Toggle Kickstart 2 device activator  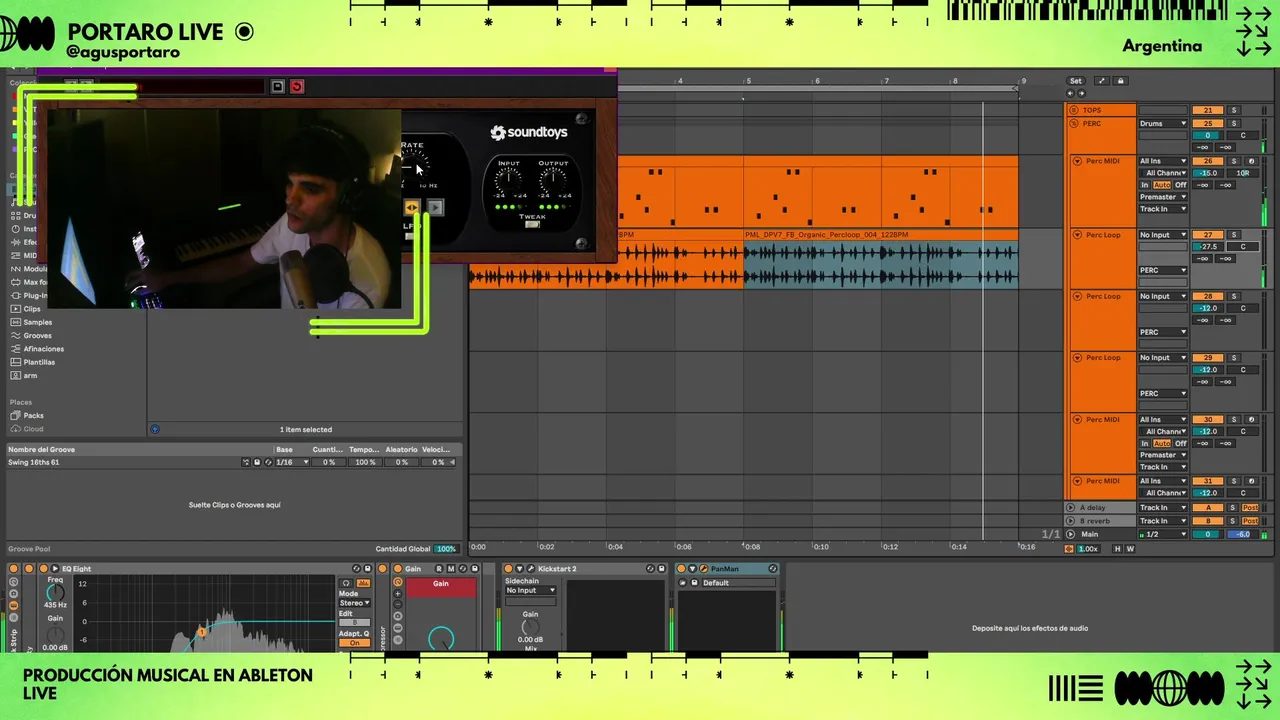tap(507, 569)
